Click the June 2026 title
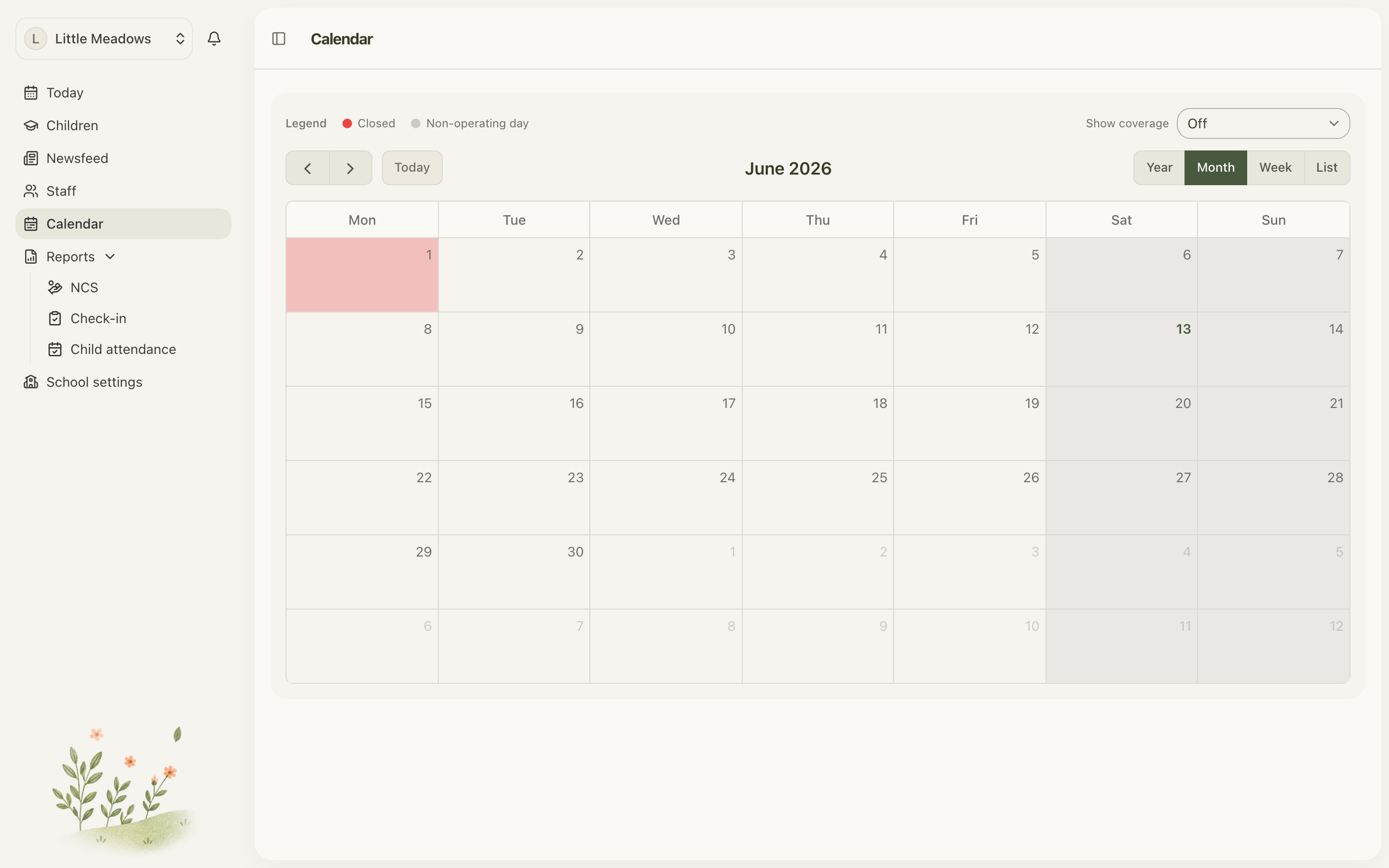 (788, 168)
